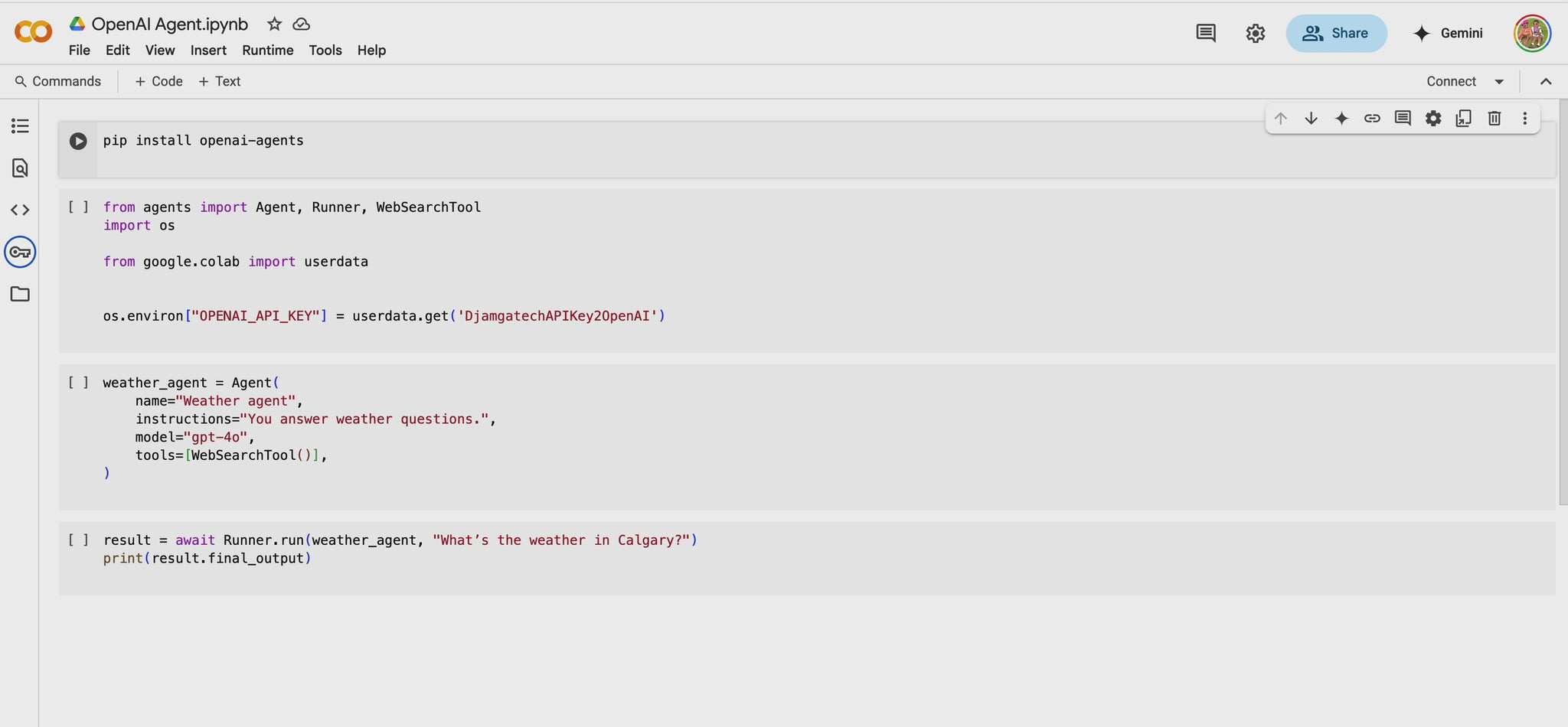Toggle run bracket of the weather_agent cell
Image resolution: width=1568 pixels, height=727 pixels.
click(x=78, y=383)
